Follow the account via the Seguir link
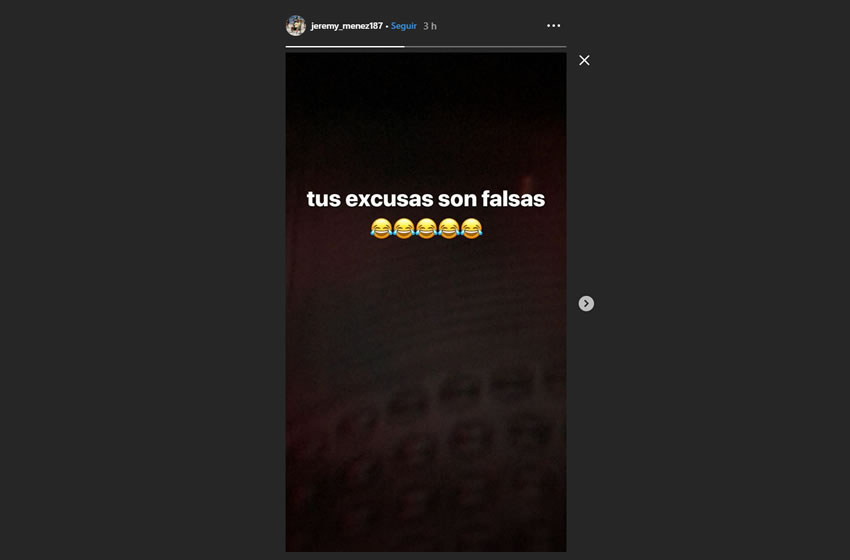The width and height of the screenshot is (850, 560). [404, 26]
